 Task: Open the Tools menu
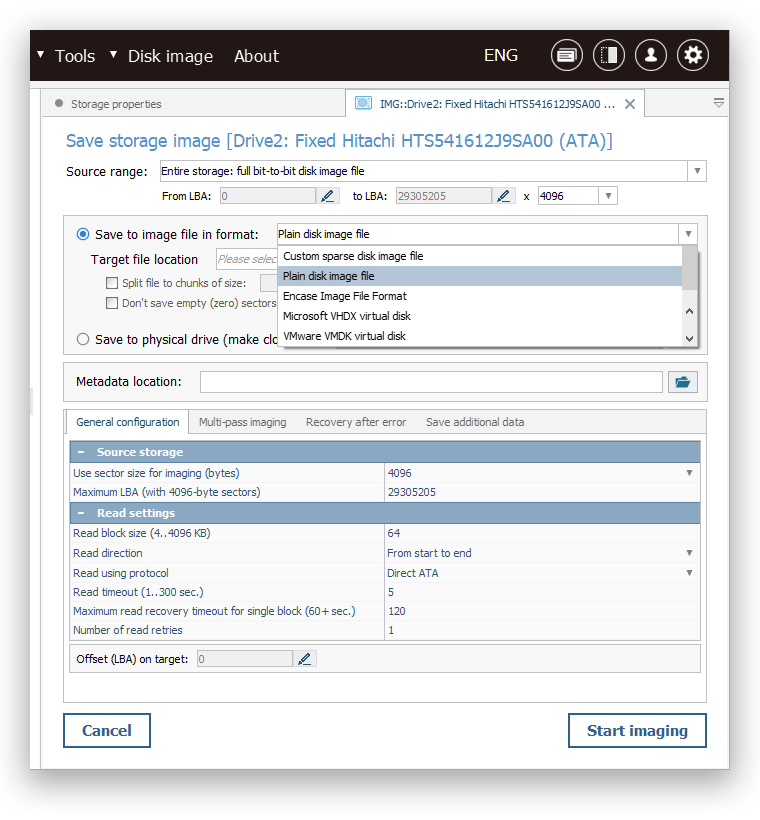(x=75, y=56)
